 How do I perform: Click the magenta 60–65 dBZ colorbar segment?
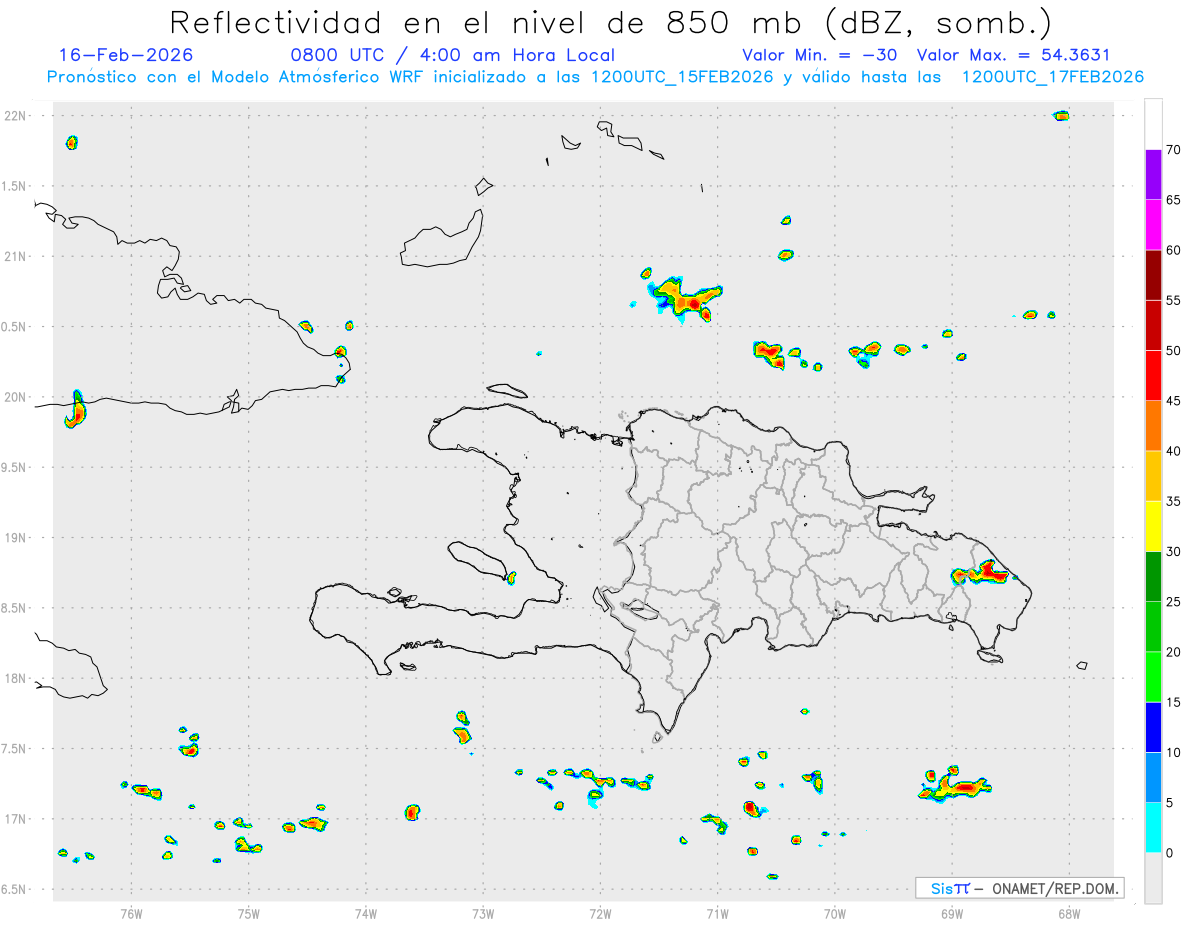(1153, 225)
